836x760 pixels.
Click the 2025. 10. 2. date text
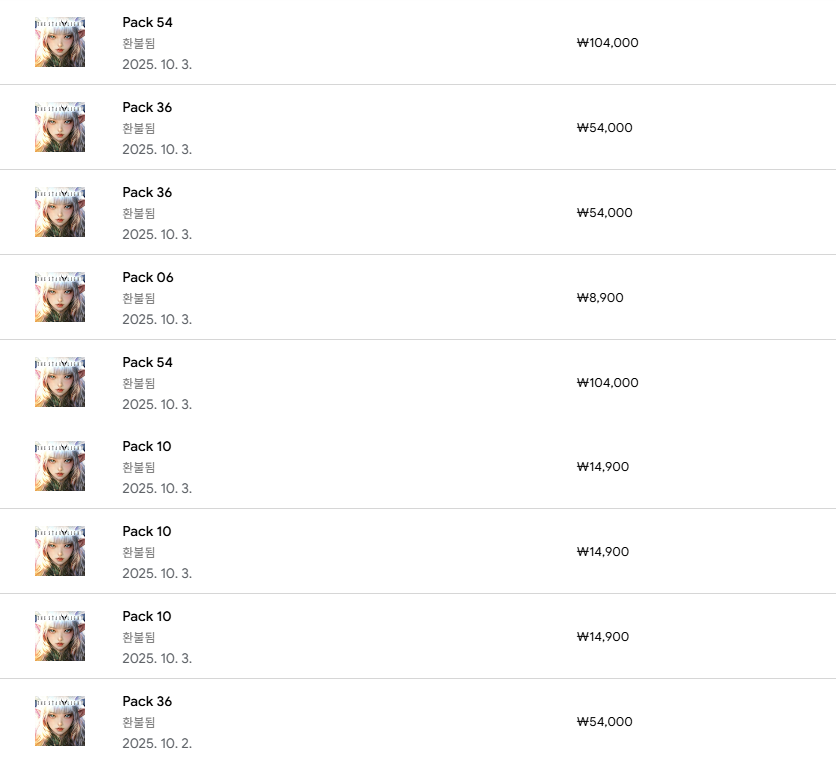click(x=157, y=743)
